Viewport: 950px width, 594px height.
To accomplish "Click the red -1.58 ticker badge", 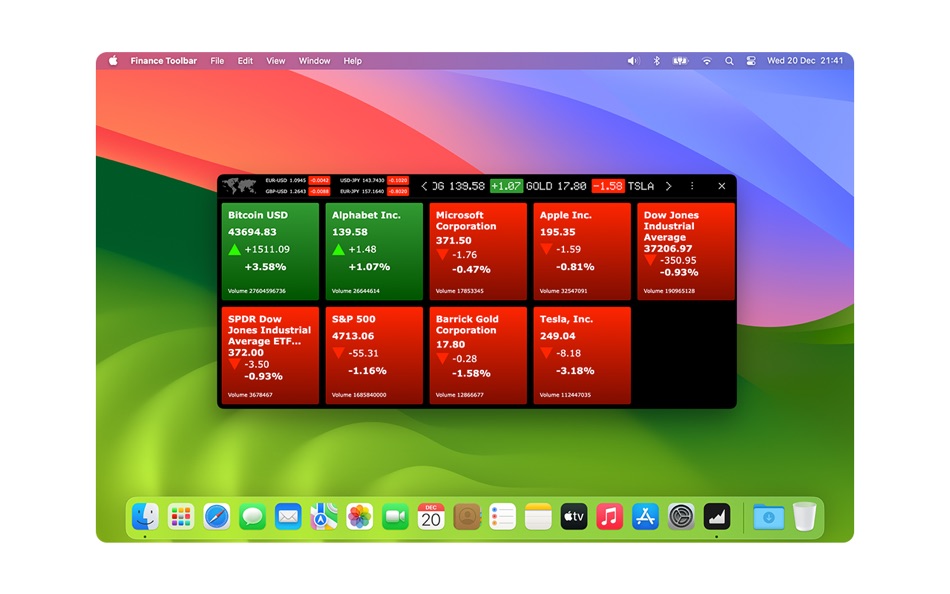I will (x=608, y=186).
